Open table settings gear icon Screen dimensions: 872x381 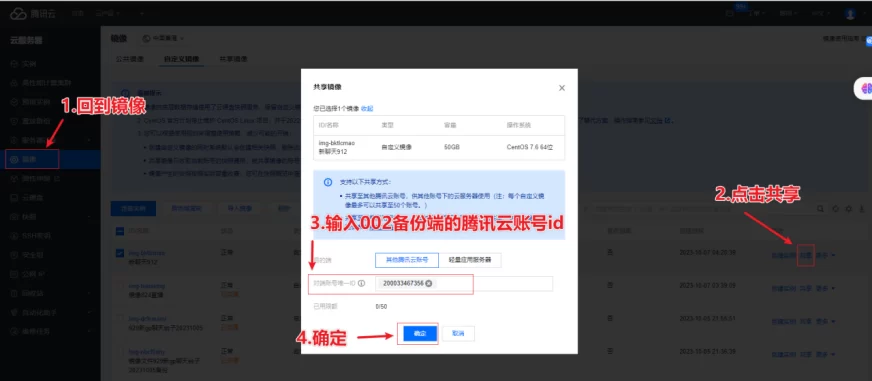(849, 209)
